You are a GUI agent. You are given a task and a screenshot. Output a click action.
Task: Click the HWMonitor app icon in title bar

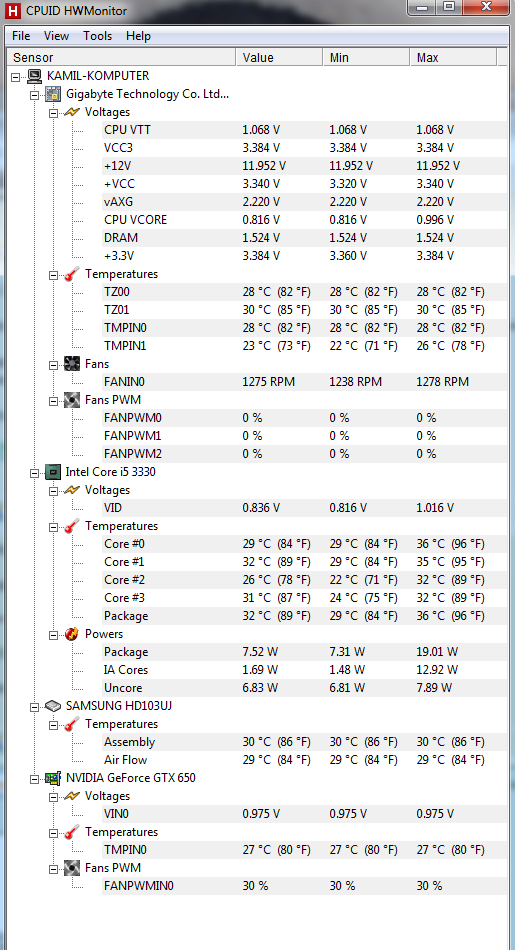[x=12, y=10]
